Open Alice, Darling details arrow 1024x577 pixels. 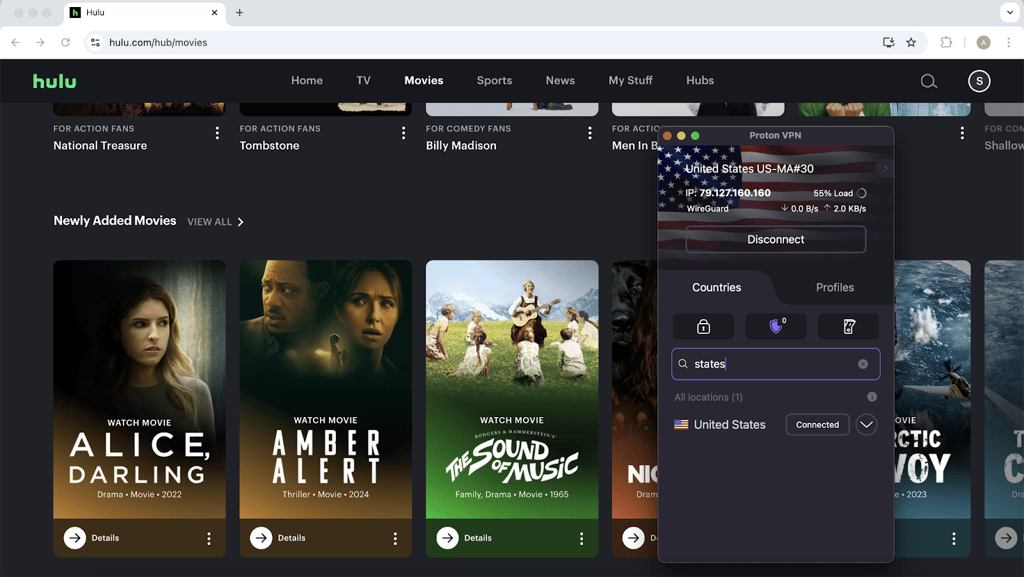pos(75,538)
